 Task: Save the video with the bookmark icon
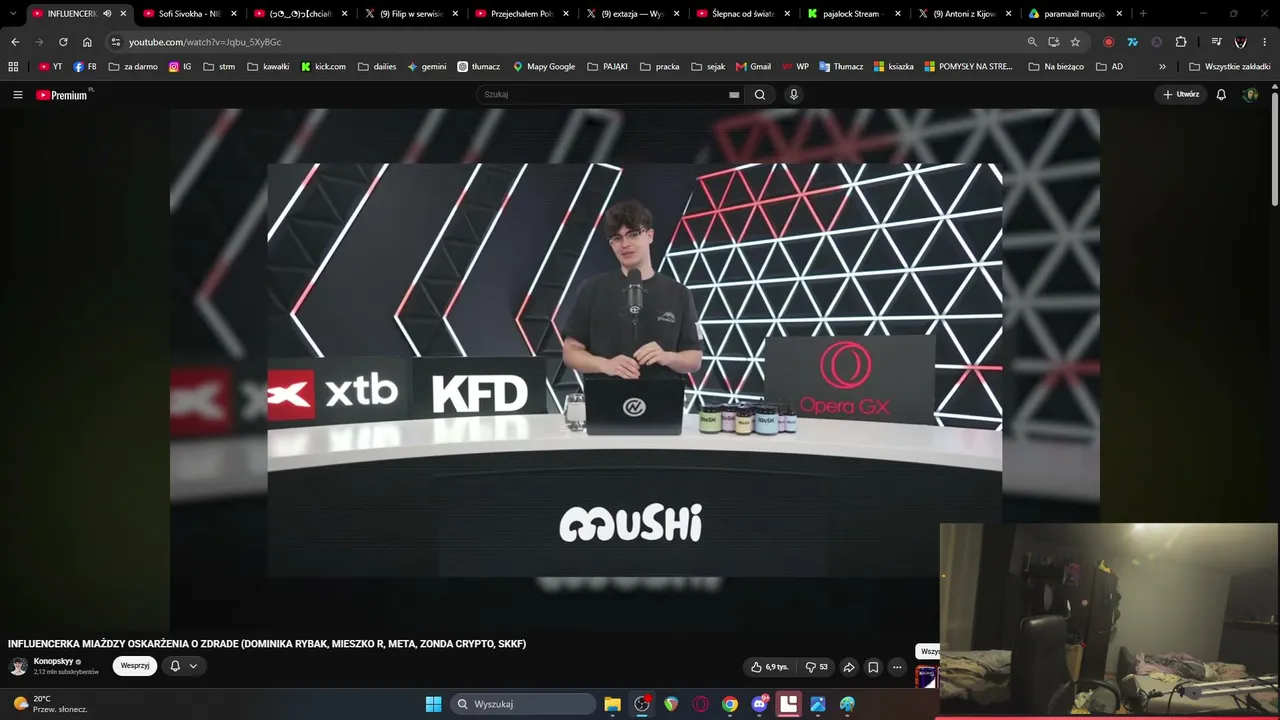[x=873, y=667]
